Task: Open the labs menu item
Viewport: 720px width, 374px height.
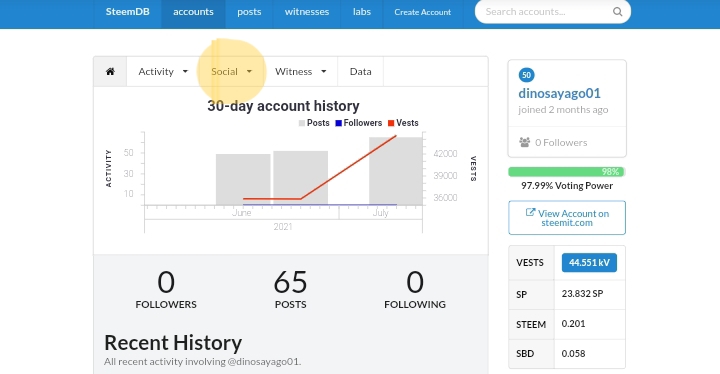Action: pos(362,12)
